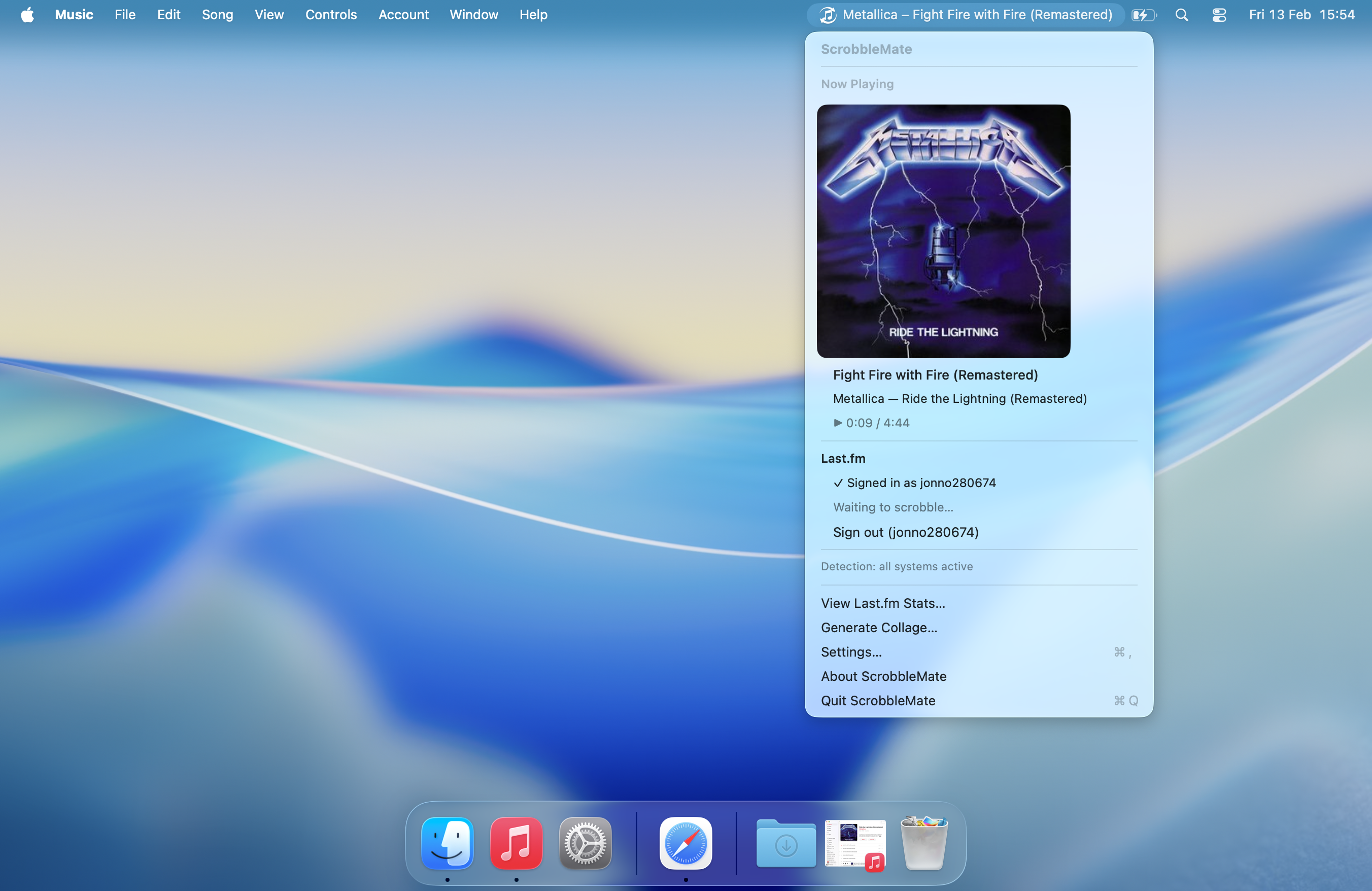Open the Music app in Dock

(516, 843)
